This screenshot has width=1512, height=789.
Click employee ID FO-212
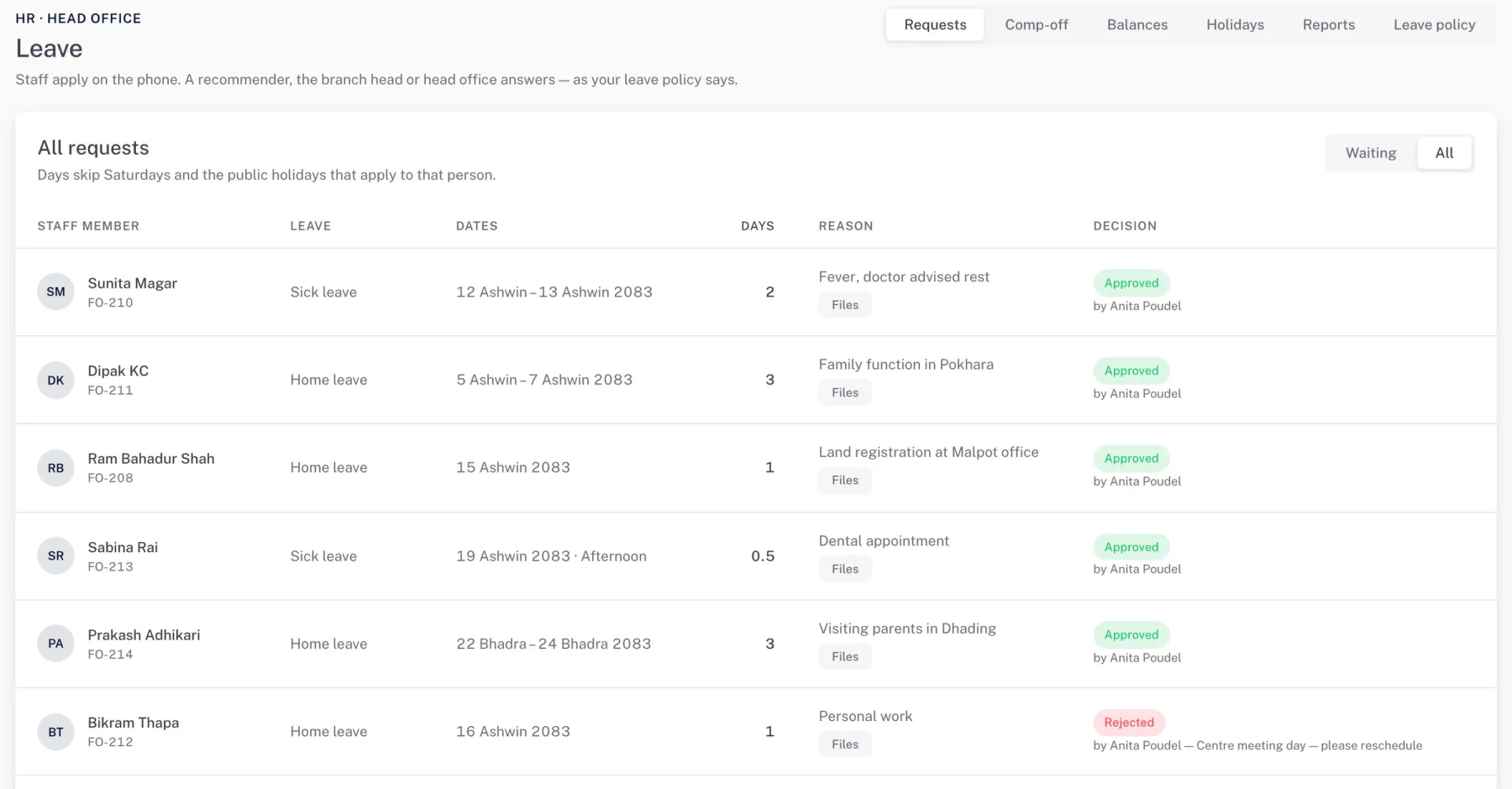point(110,742)
